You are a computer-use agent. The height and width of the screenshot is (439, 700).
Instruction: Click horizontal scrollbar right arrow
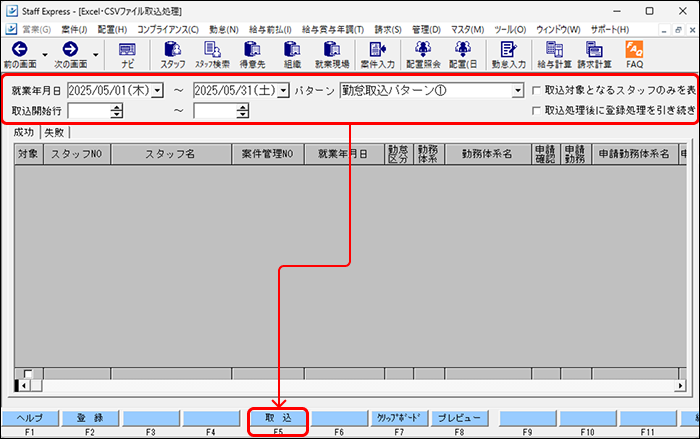[680, 385]
